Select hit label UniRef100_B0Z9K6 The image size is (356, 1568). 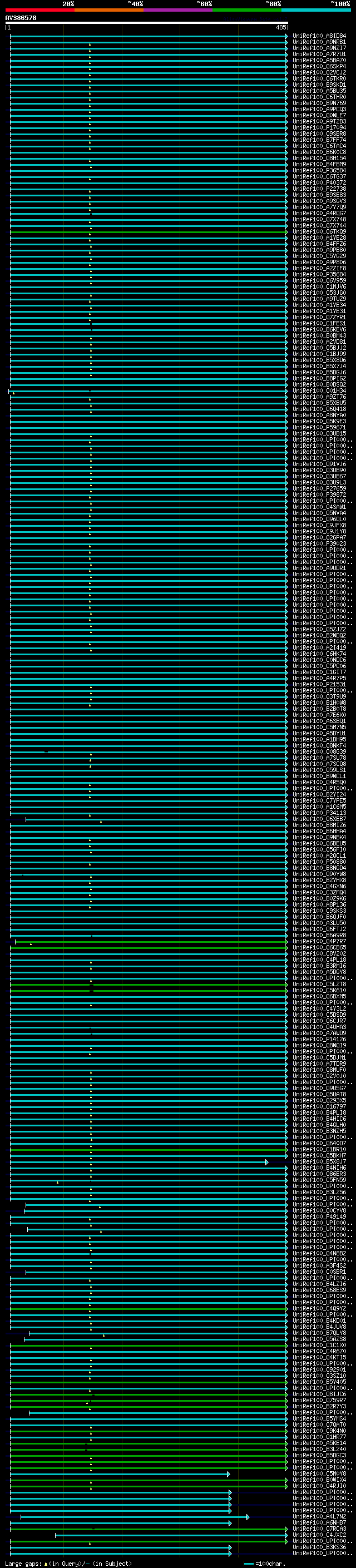coord(319,898)
